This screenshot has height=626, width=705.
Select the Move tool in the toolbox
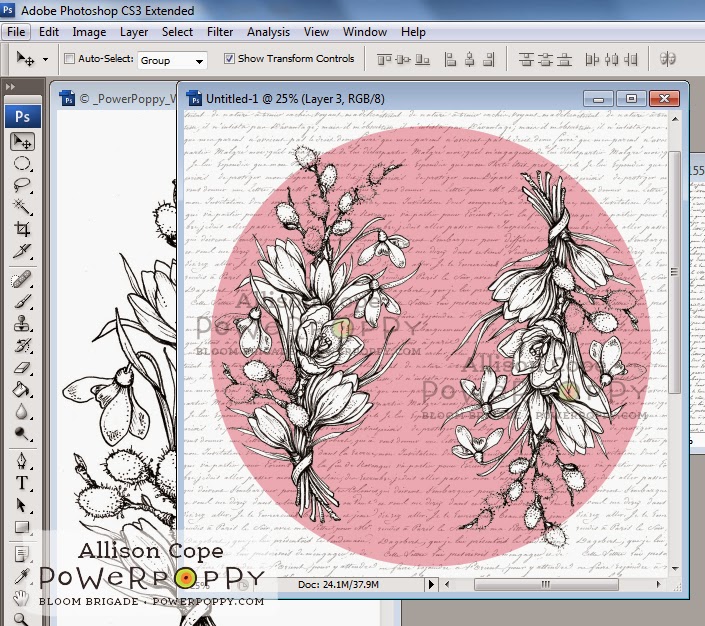click(22, 142)
